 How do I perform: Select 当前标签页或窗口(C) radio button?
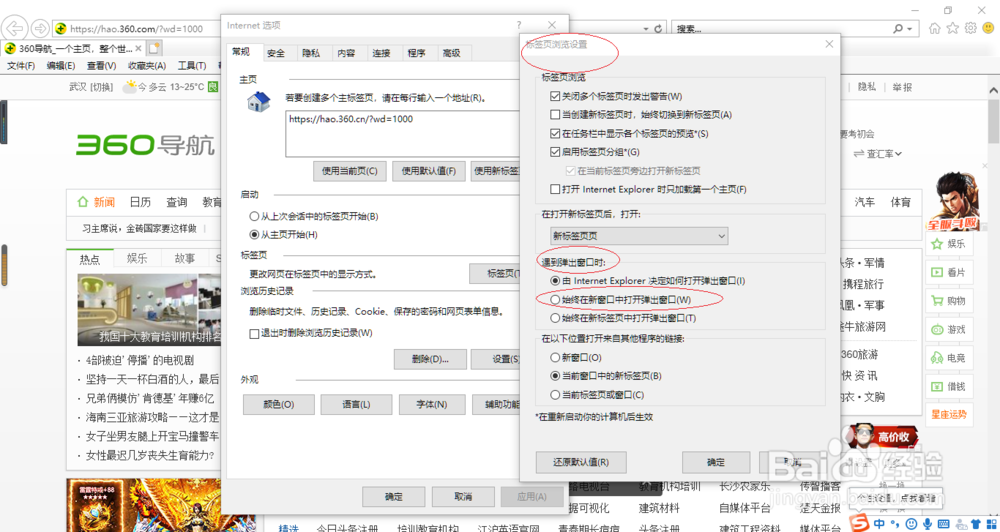click(554, 395)
